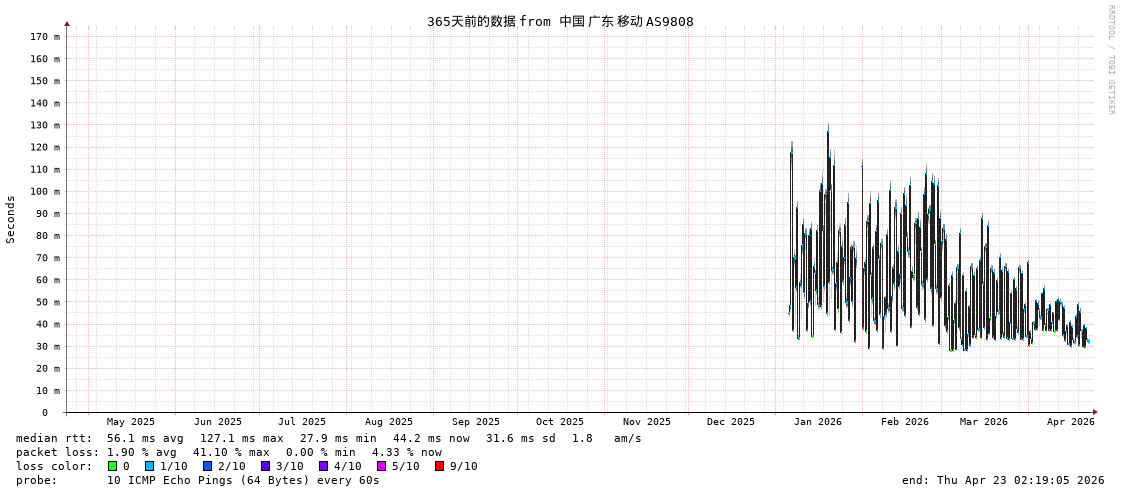The image size is (1121, 494).
Task: Click the Nov 2025 label on time axis
Action: [x=646, y=422]
